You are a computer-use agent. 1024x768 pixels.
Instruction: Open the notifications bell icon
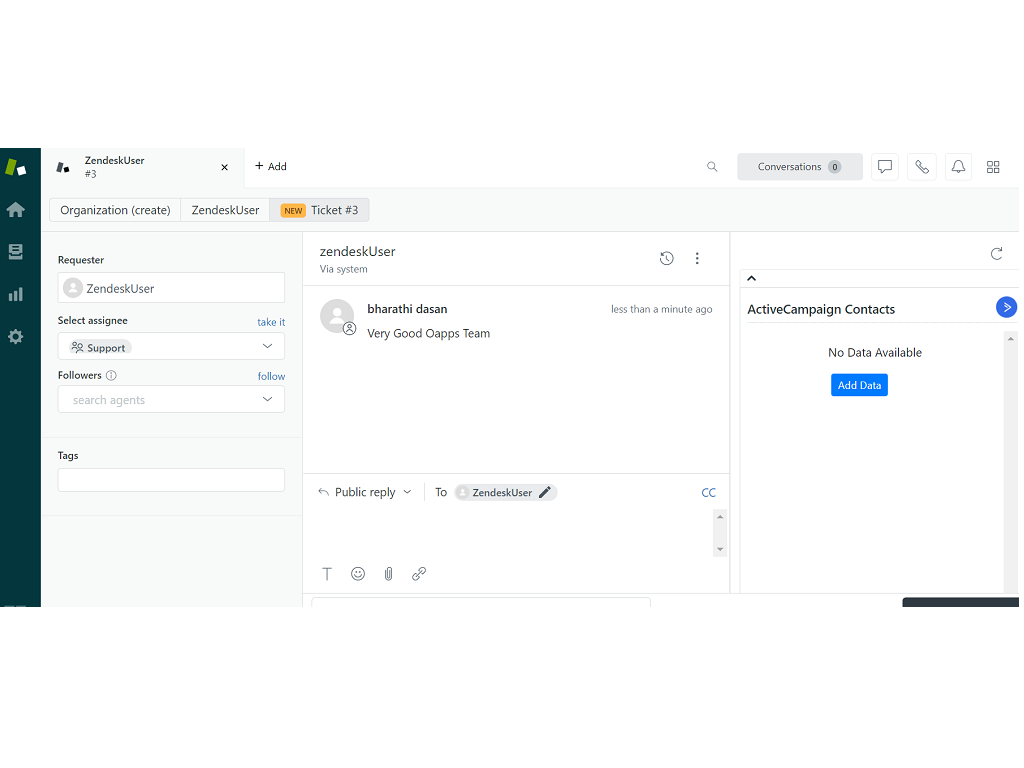coord(958,167)
